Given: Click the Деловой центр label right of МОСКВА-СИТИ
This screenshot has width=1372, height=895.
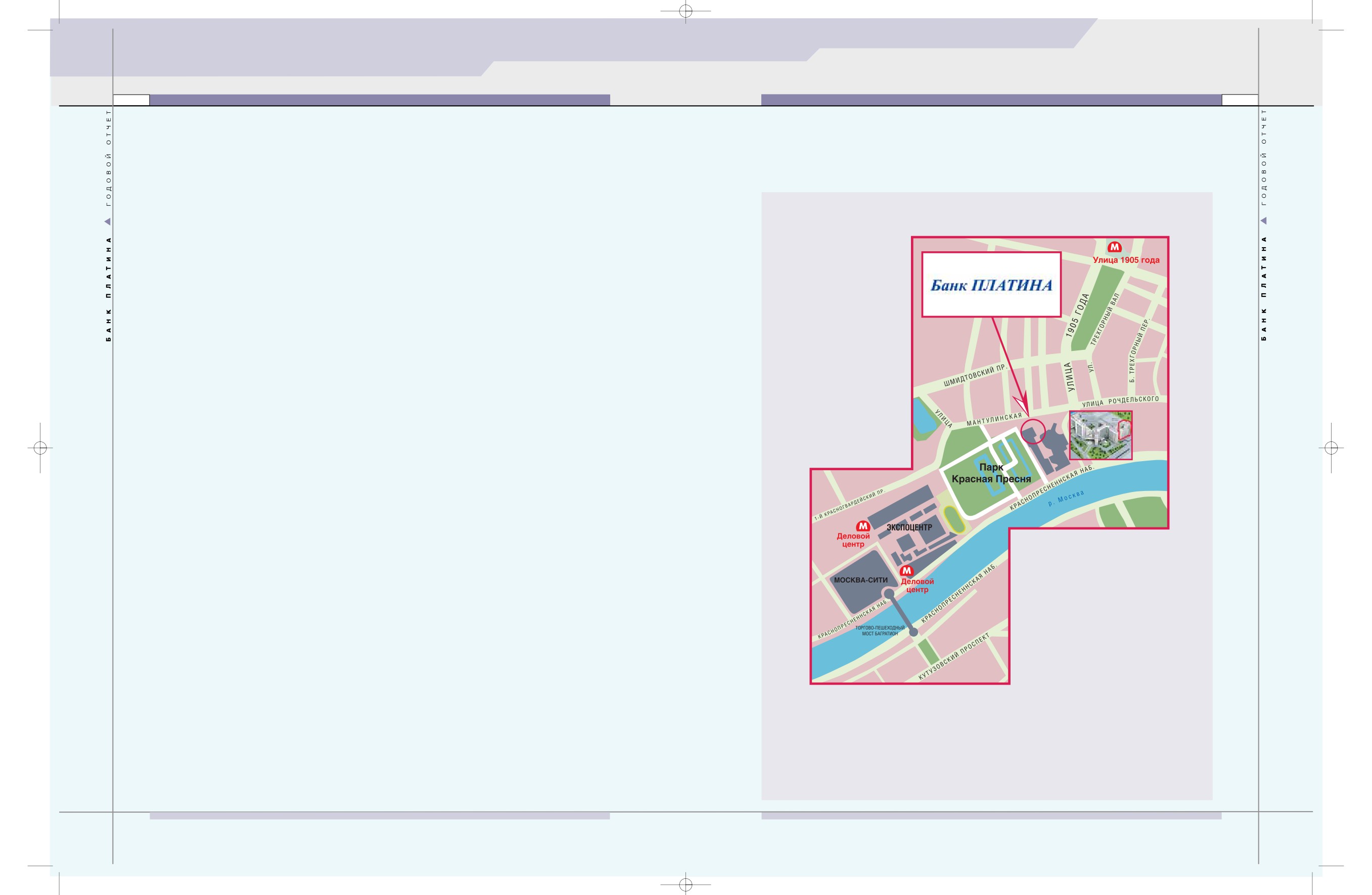Looking at the screenshot, I should click(x=917, y=586).
